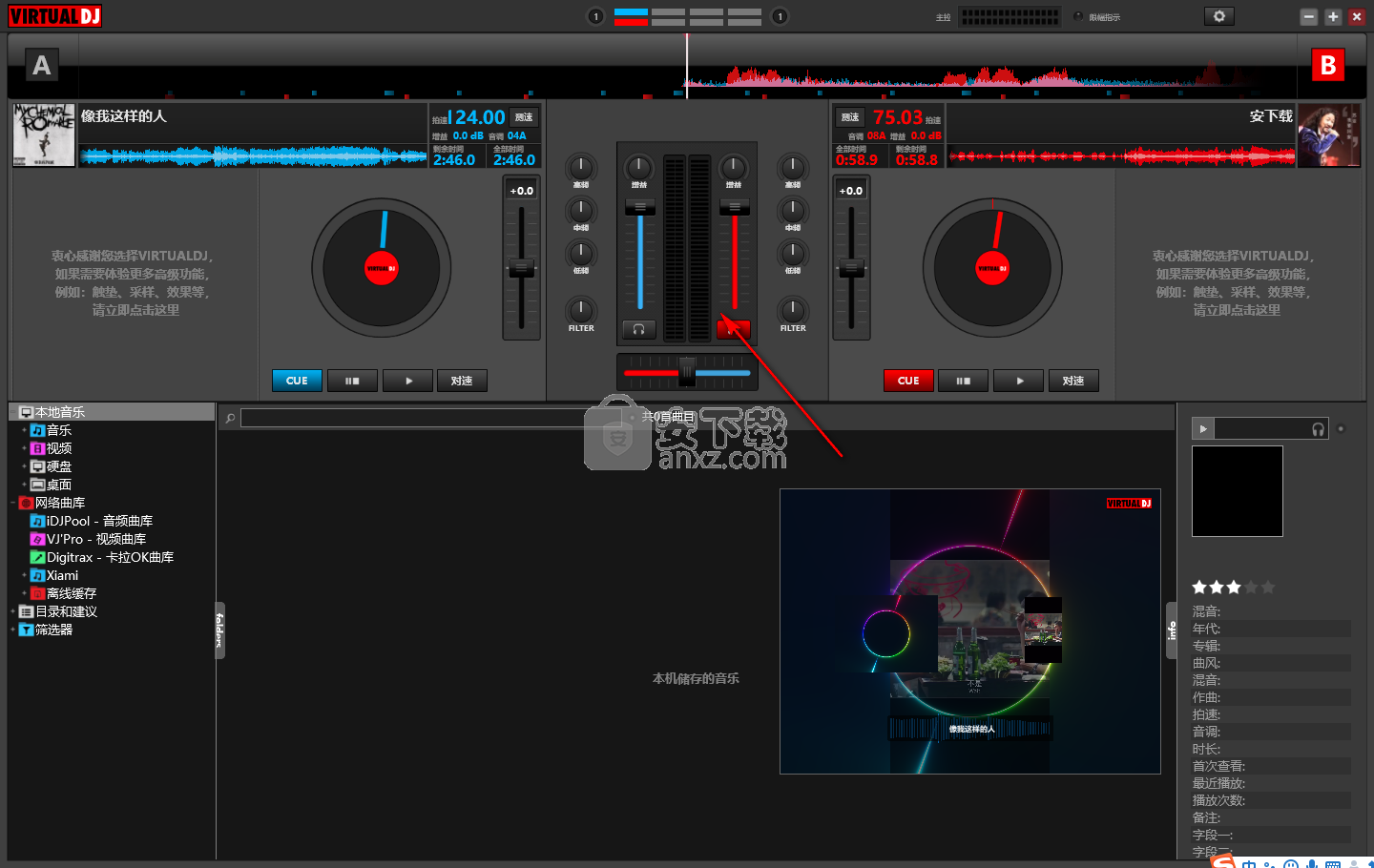
Task: Click deck A blue volume fader handle
Action: [639, 207]
